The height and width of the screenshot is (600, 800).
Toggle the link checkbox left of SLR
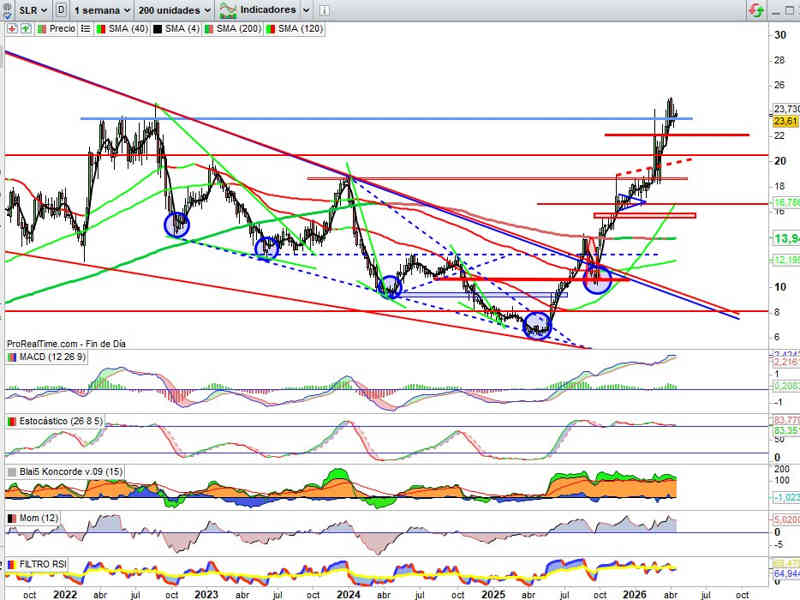(x=9, y=10)
